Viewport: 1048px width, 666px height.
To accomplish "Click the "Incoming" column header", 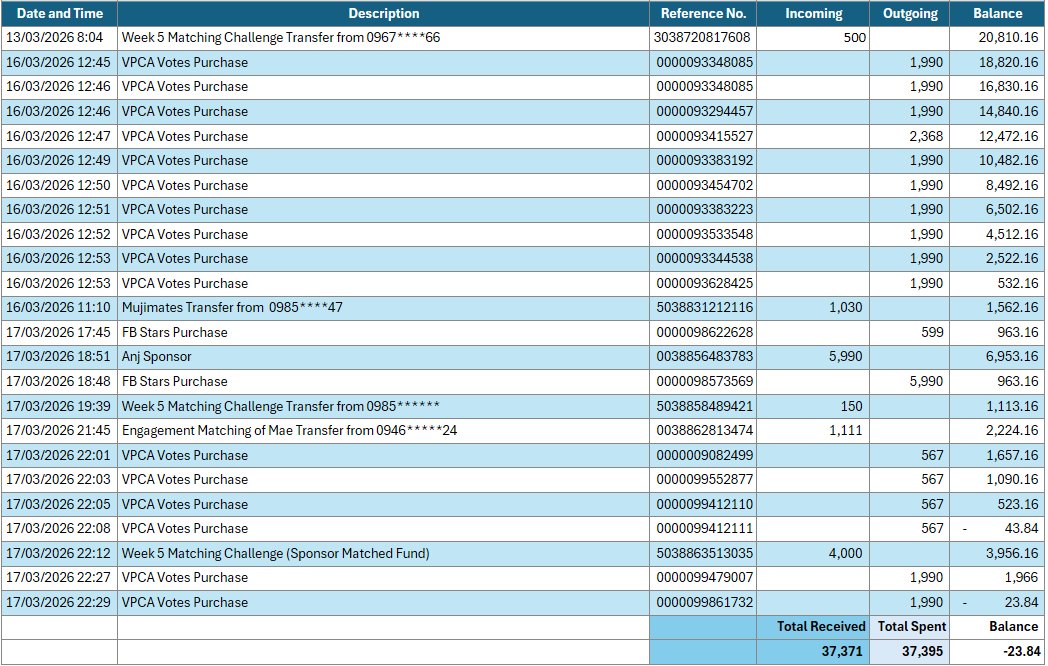I will pyautogui.click(x=813, y=13).
